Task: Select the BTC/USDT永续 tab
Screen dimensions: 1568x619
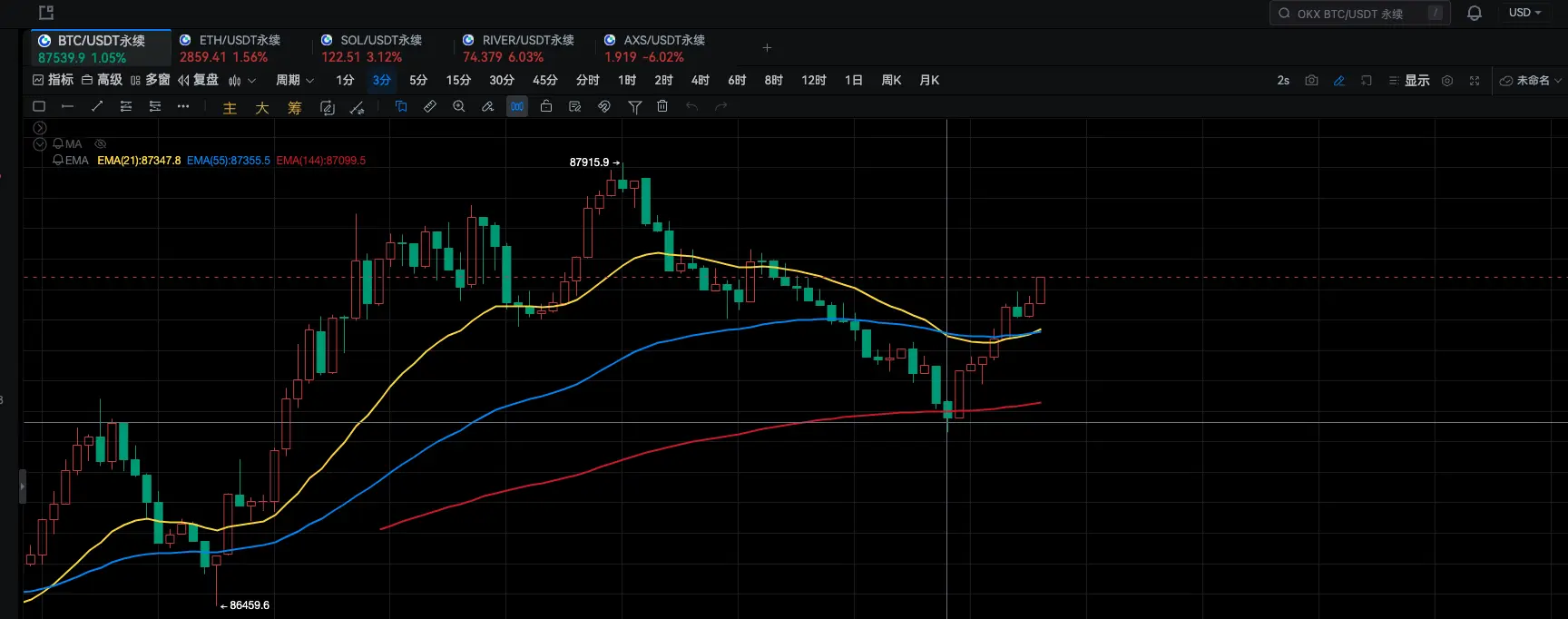Action: coord(101,48)
